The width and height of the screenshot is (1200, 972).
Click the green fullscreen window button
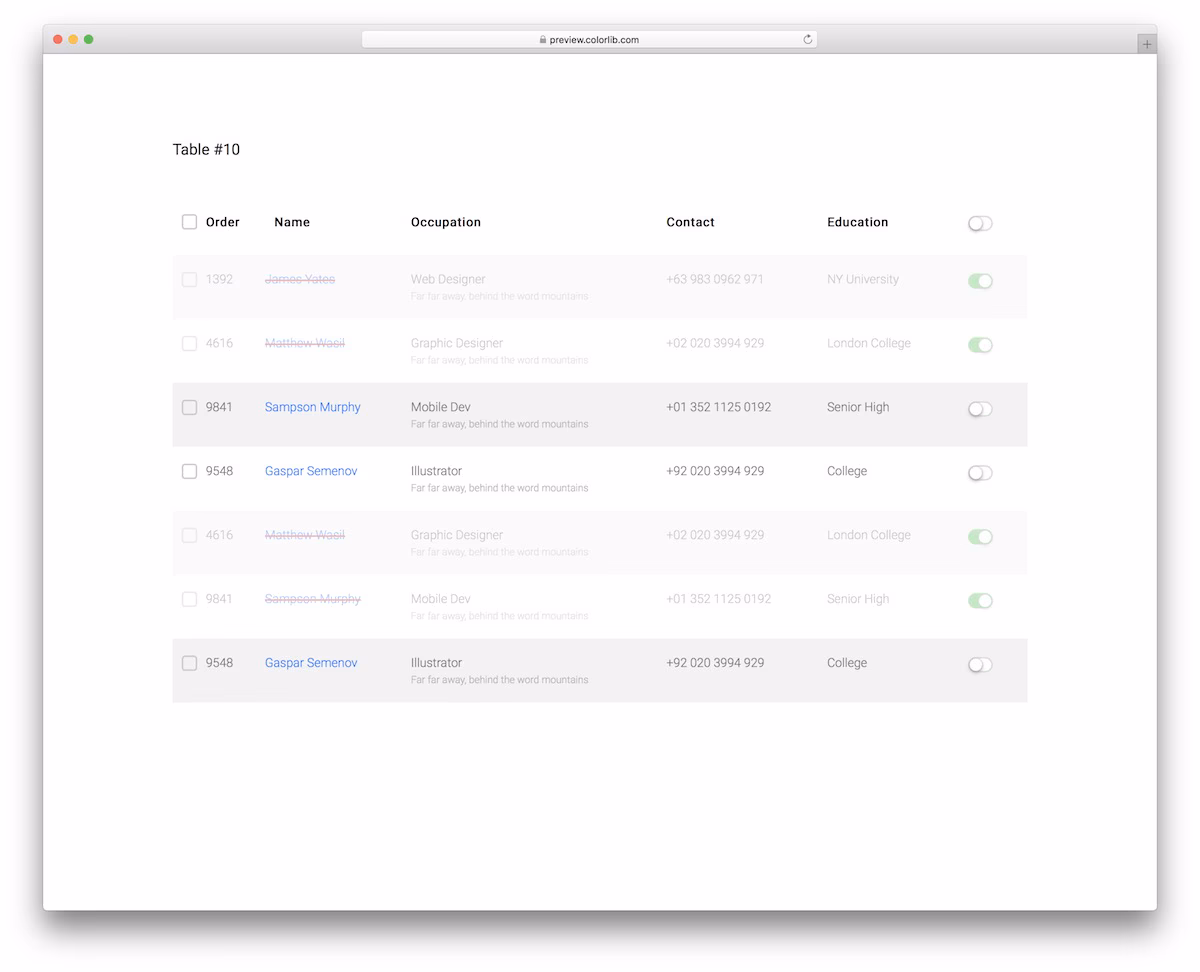coord(88,39)
